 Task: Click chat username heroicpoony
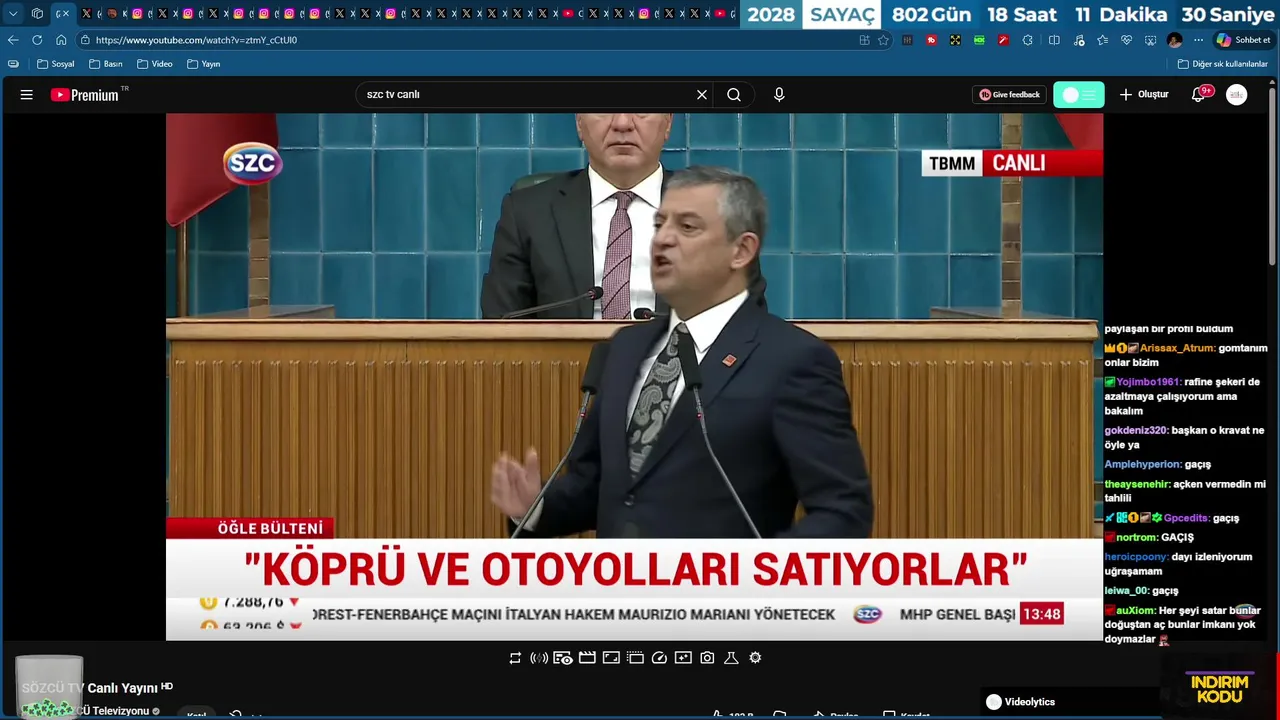1137,557
